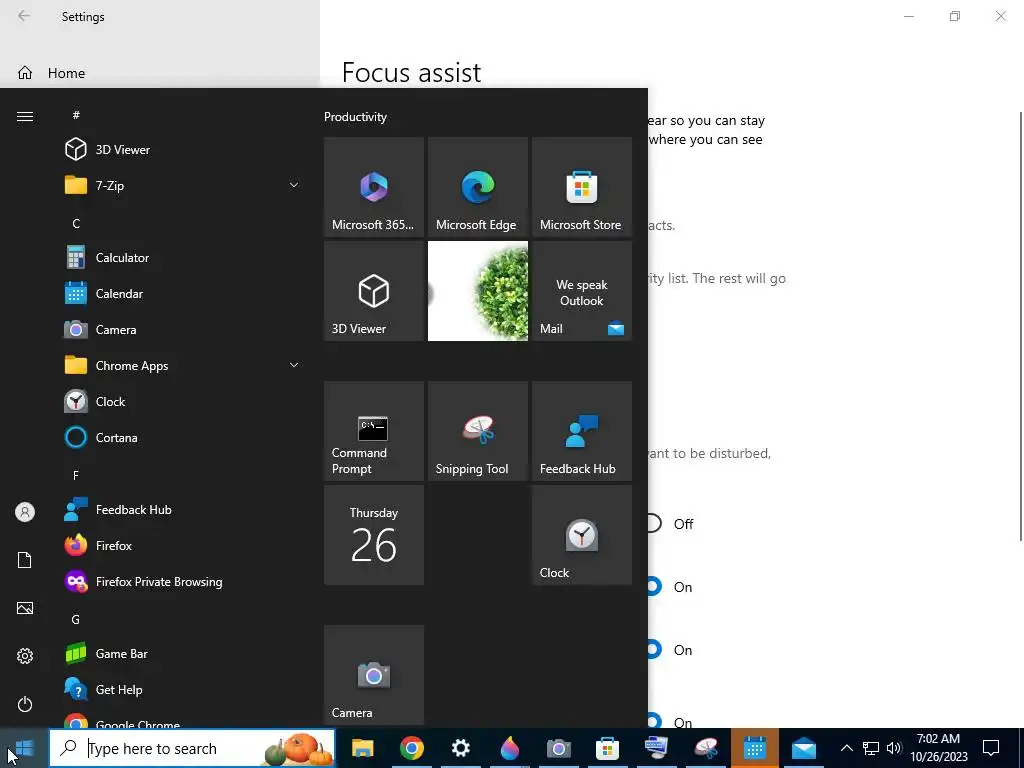The height and width of the screenshot is (768, 1024).
Task: Open the Microsoft Edge tile
Action: [x=477, y=187]
